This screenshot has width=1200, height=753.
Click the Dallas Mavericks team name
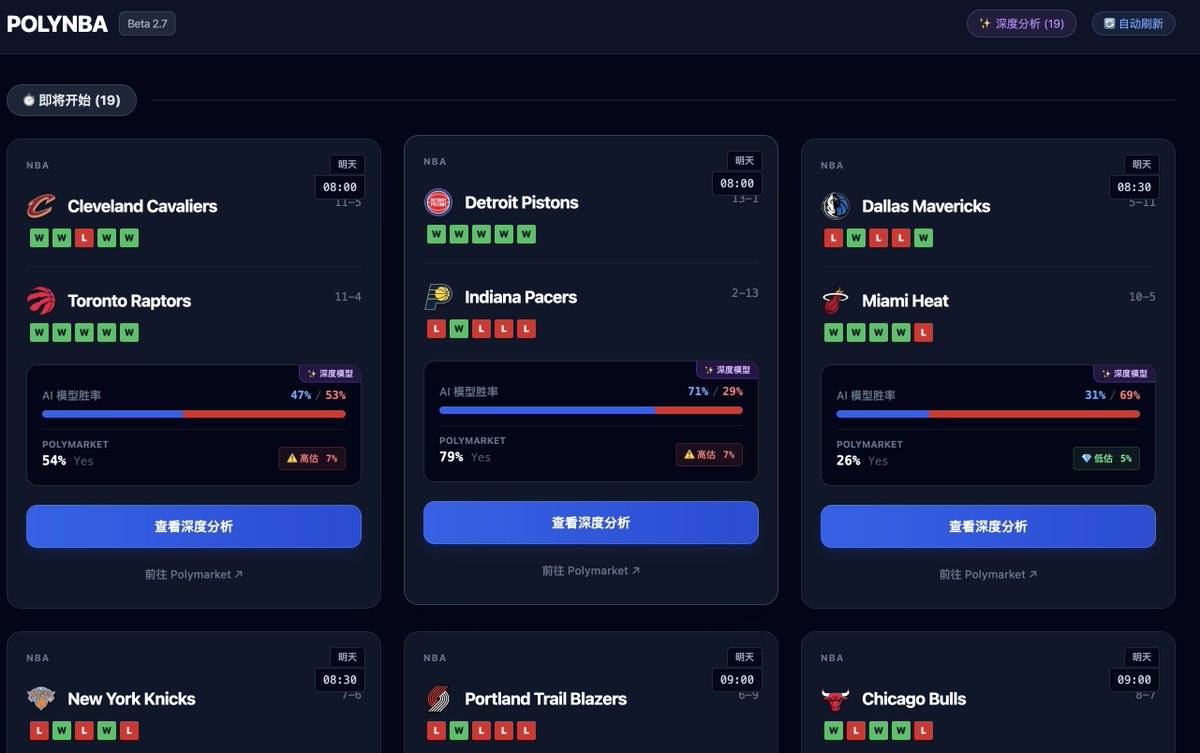click(x=926, y=206)
